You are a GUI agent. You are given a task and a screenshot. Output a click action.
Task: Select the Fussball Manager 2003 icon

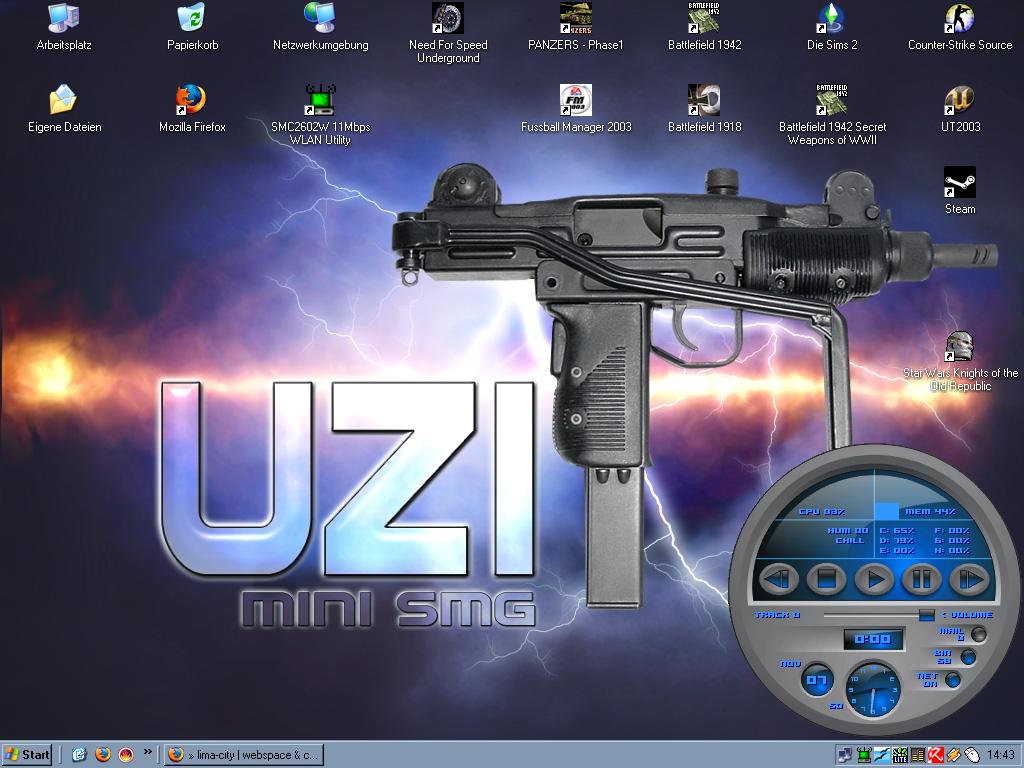(575, 100)
